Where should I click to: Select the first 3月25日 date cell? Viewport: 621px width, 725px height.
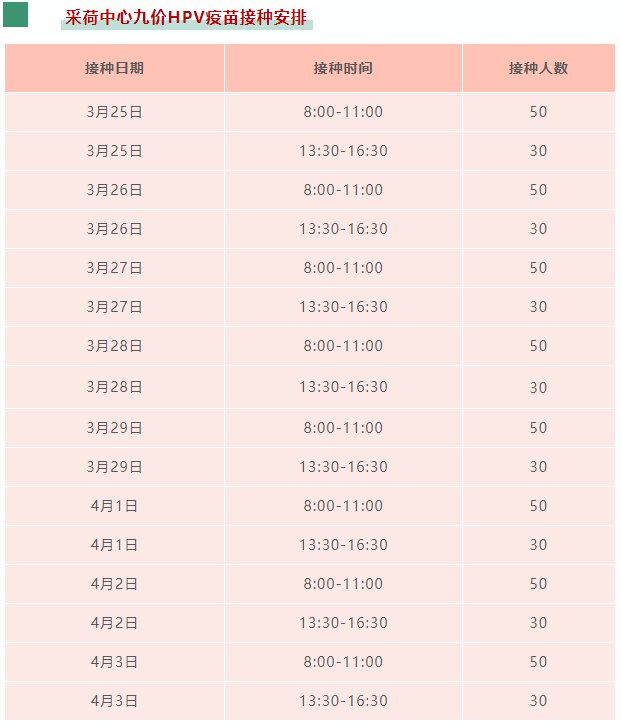tap(114, 112)
